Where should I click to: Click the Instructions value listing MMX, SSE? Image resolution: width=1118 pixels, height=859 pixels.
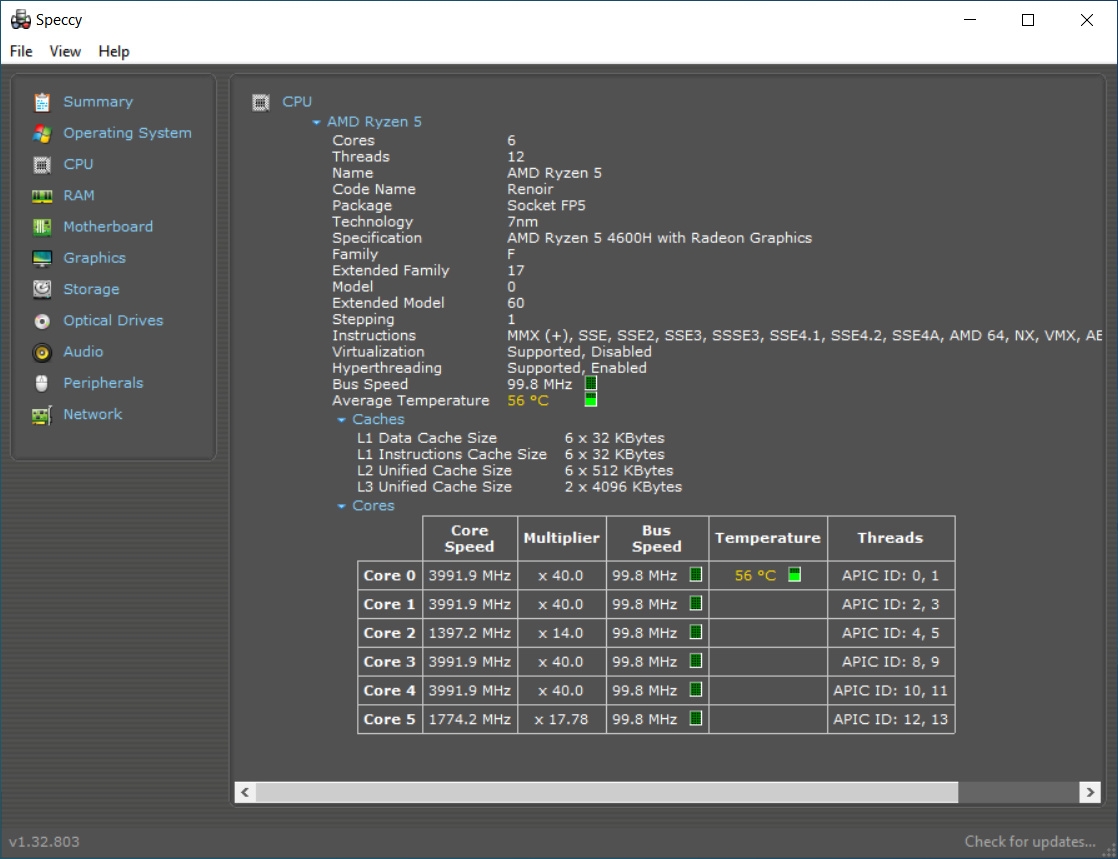coord(804,336)
